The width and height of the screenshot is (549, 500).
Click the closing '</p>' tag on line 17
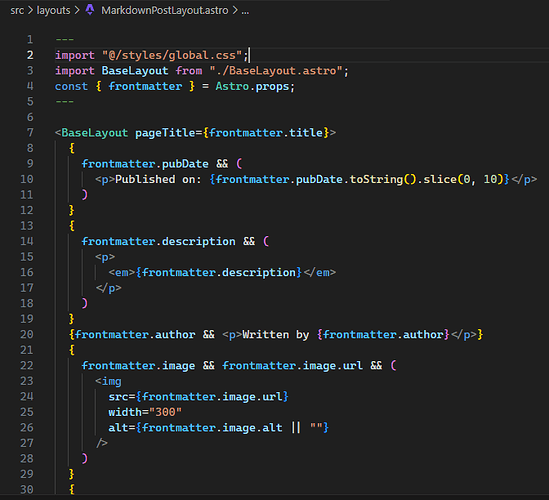click(x=108, y=288)
